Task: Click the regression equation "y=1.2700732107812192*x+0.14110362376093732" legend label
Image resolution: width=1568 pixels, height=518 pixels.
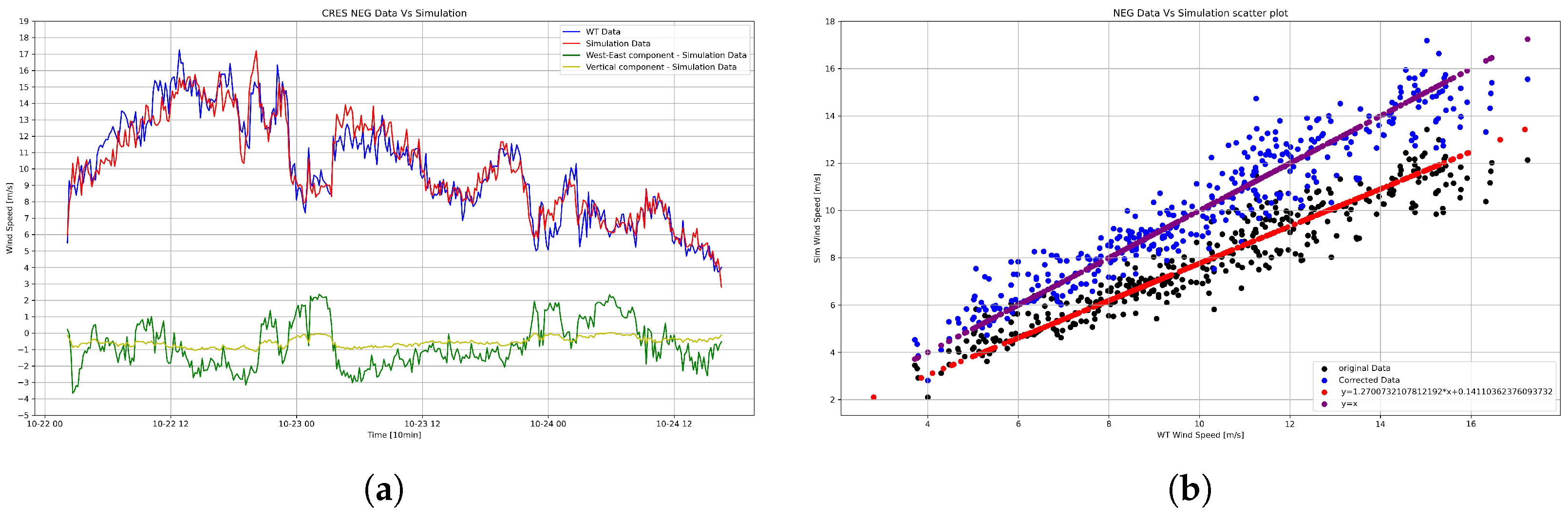Action: pyautogui.click(x=1446, y=391)
